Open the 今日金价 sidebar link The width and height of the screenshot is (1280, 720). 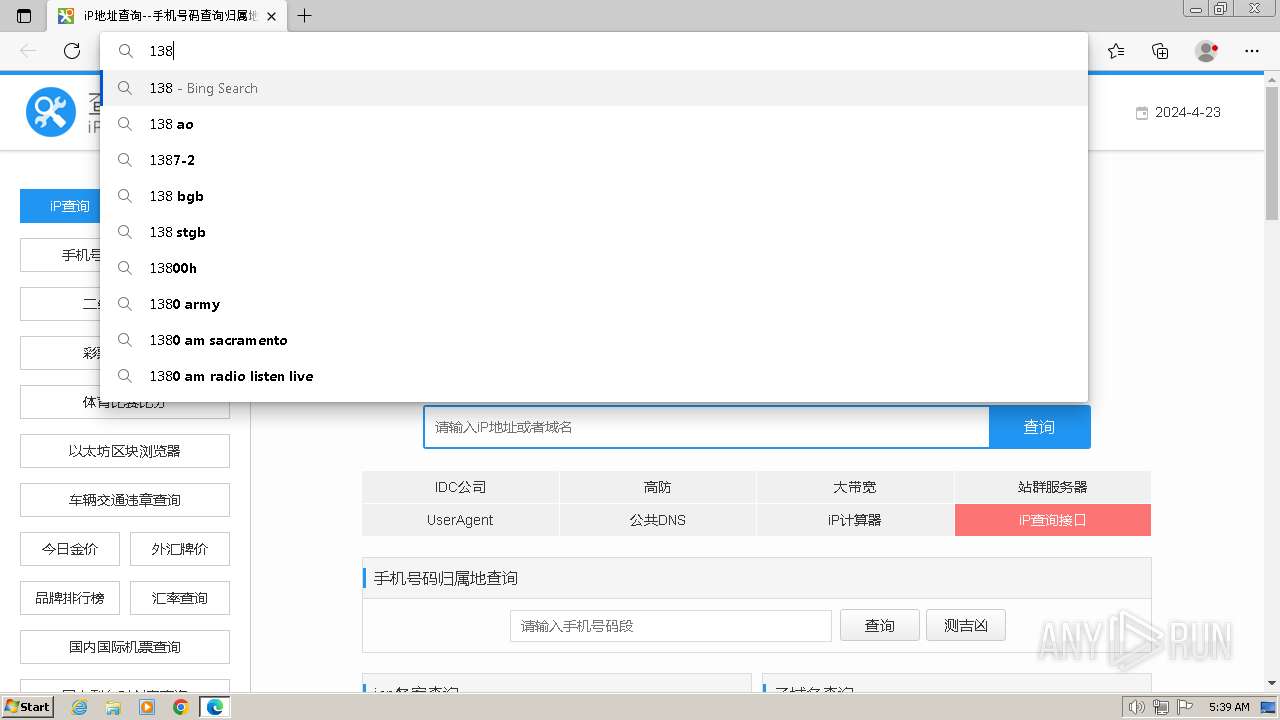click(x=70, y=549)
